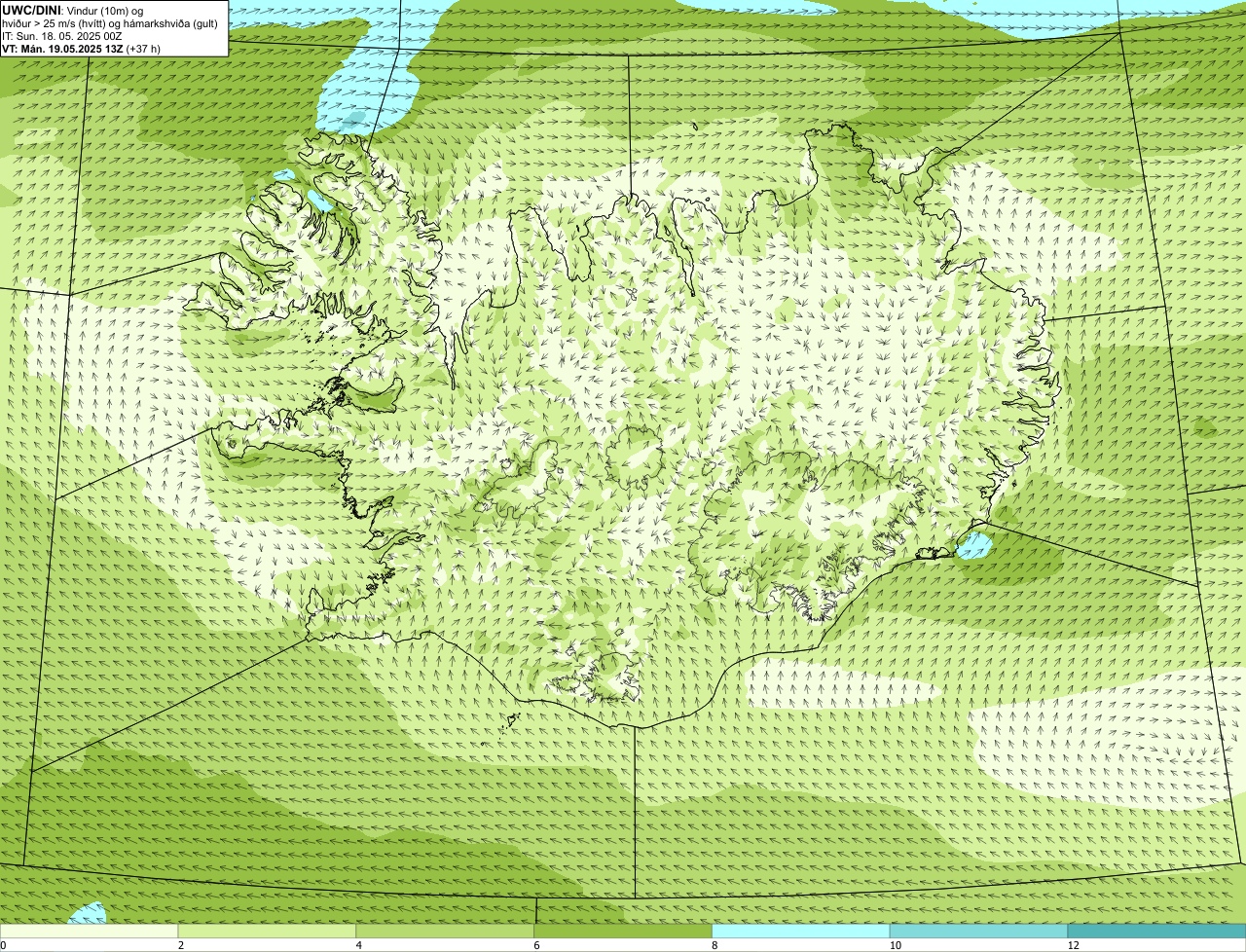Viewport: 1246px width, 952px height.
Task: Click the light green 2–4 colorbar segment
Action: [x=267, y=932]
